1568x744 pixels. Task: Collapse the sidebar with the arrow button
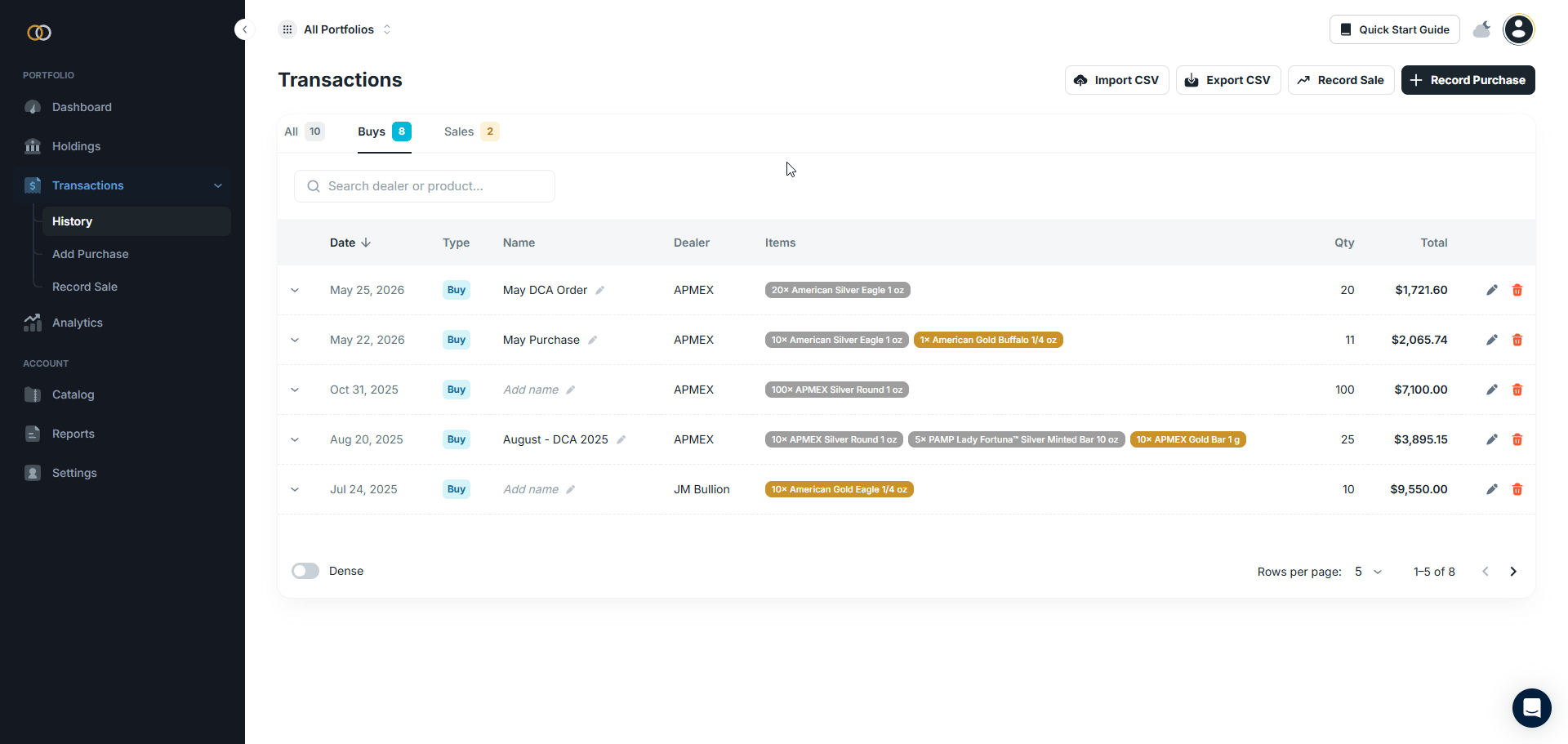(x=244, y=29)
